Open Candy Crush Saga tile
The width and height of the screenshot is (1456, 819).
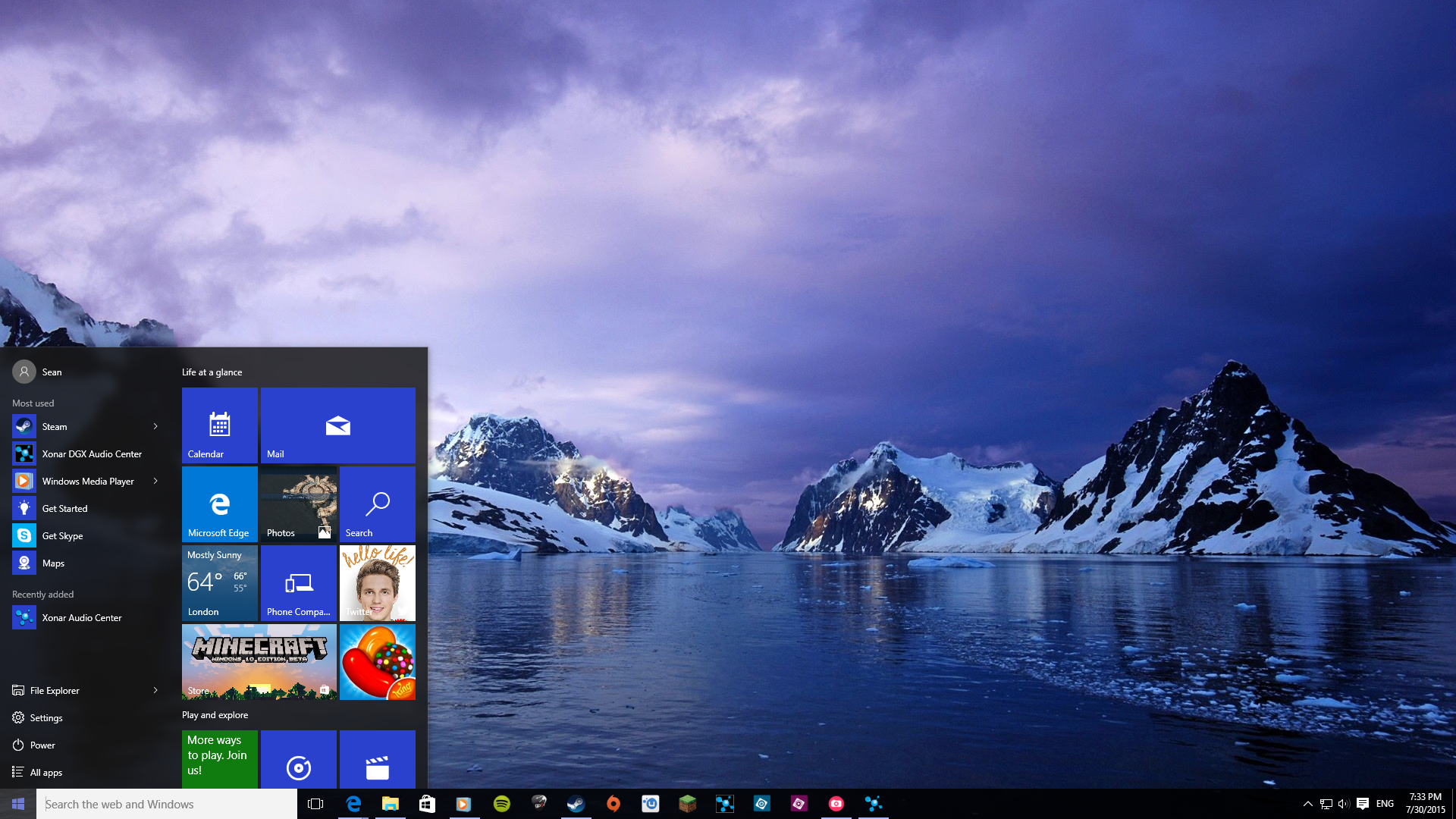(x=377, y=661)
